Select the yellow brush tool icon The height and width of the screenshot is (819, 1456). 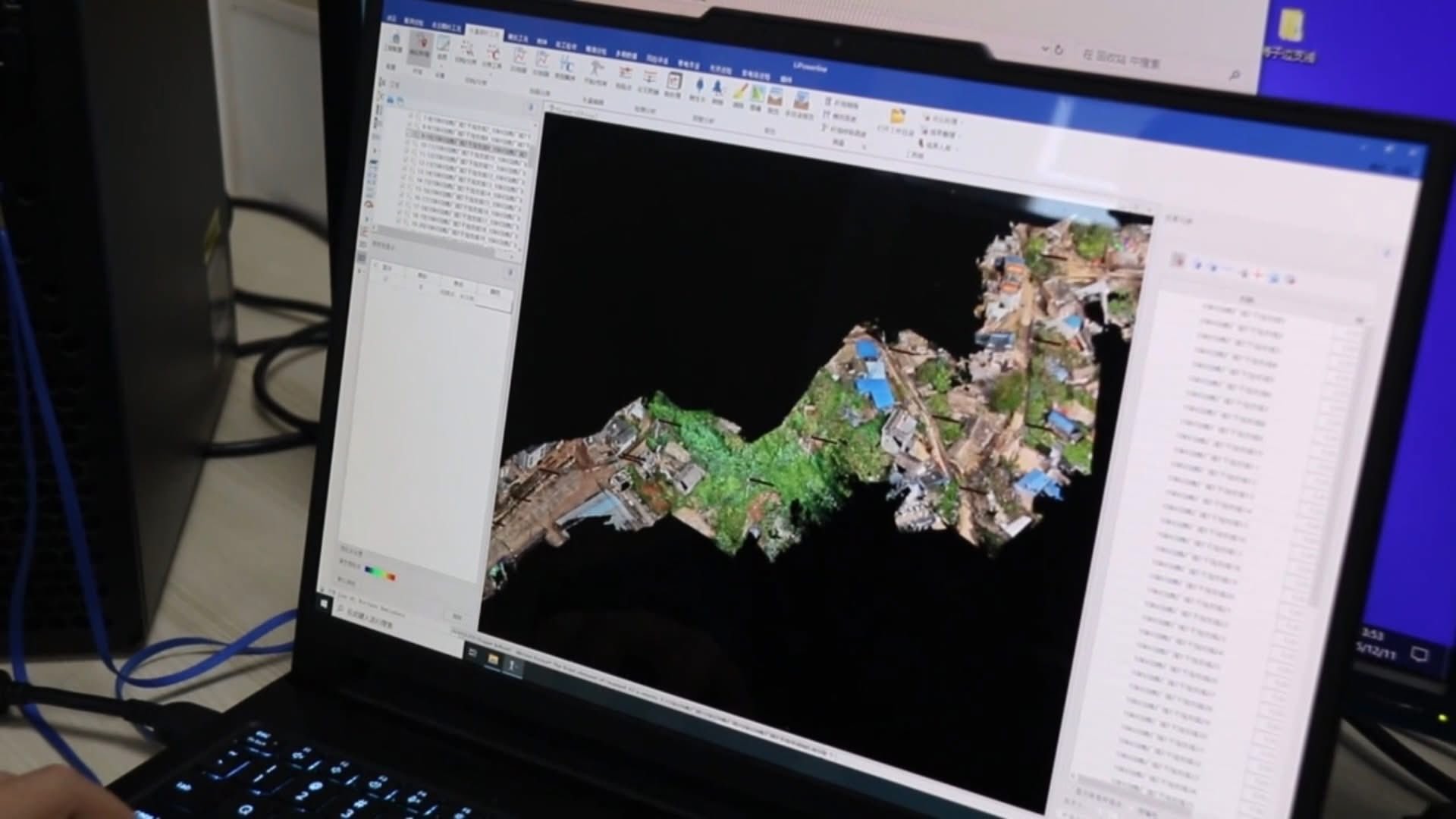click(x=739, y=93)
